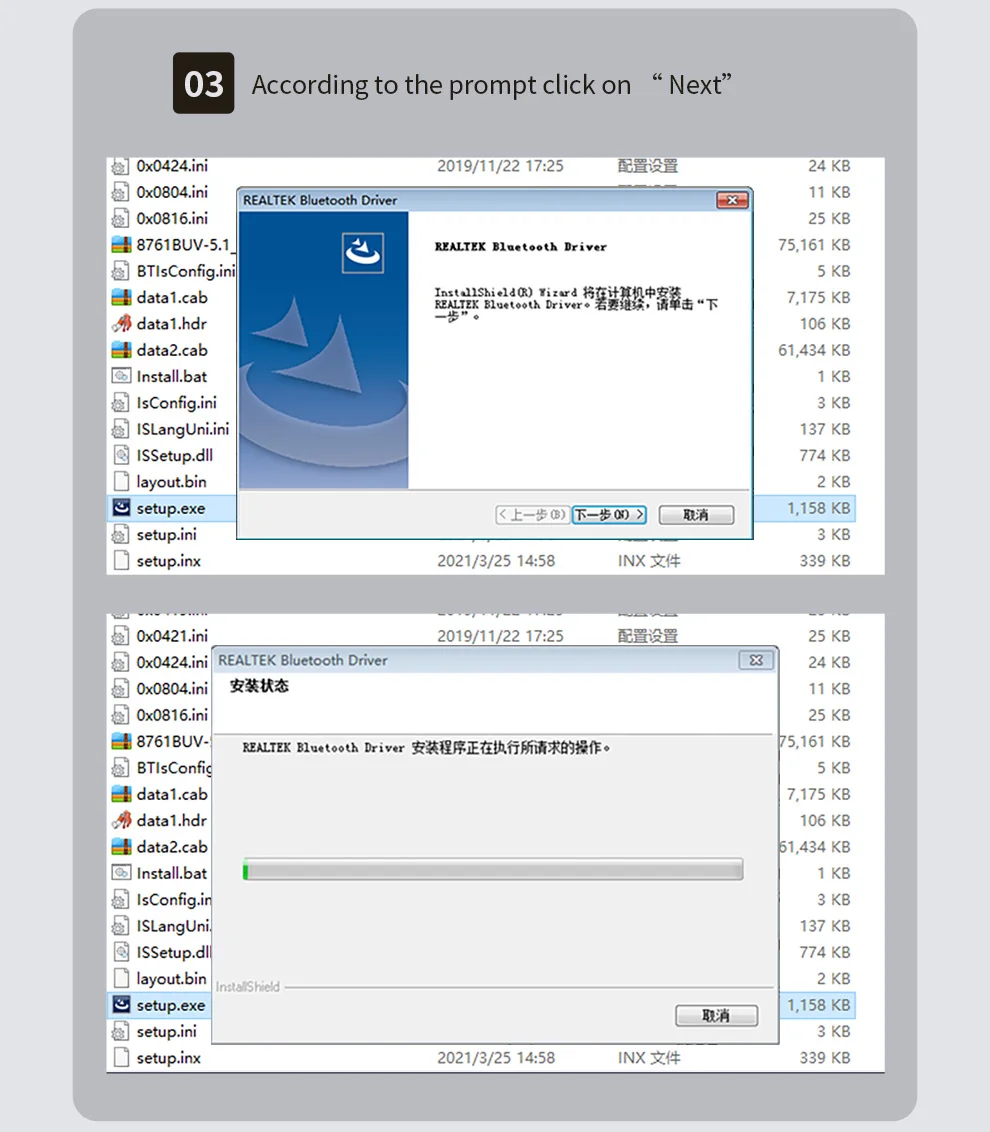This screenshot has height=1132, width=990.
Task: Click the InstallShield logo icon in the wizard banner
Action: coord(362,253)
